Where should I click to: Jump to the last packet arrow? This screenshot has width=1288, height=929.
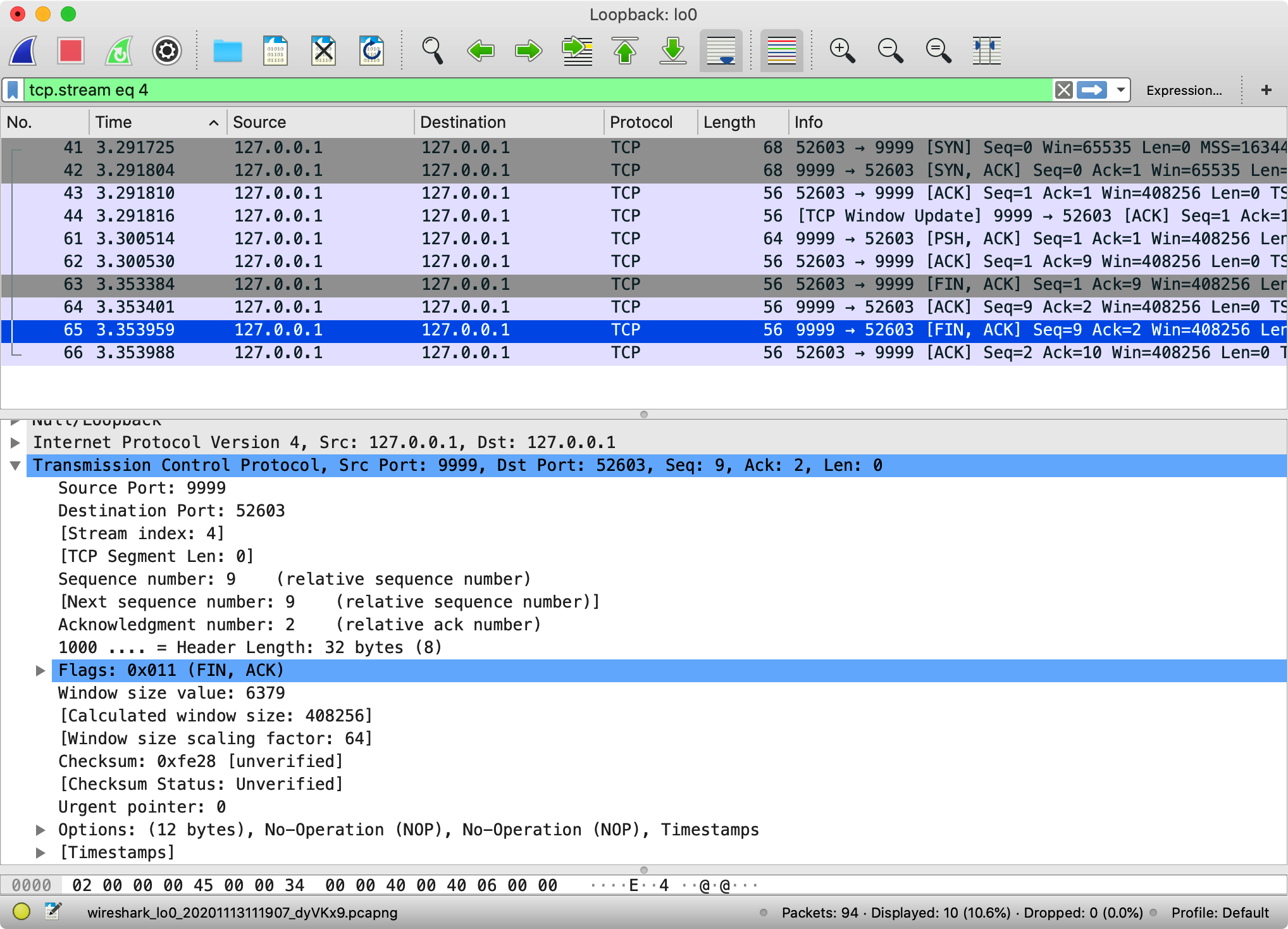[673, 51]
